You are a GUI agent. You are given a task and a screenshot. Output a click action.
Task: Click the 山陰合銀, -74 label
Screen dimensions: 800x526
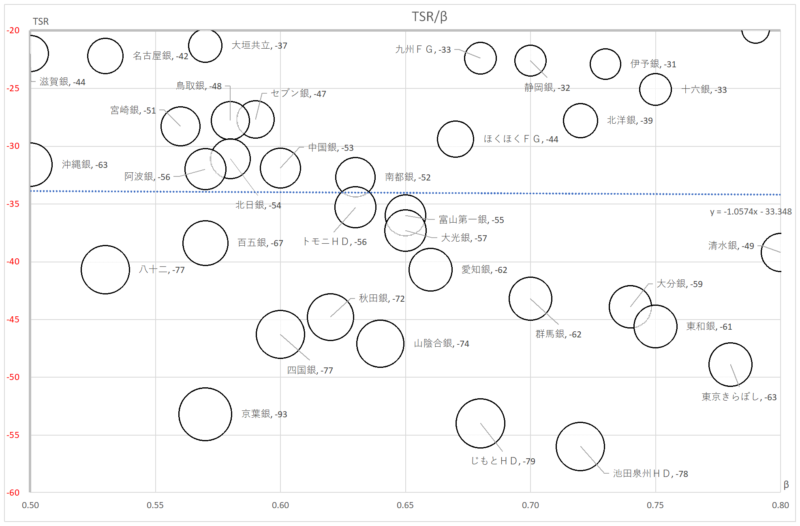click(x=441, y=344)
